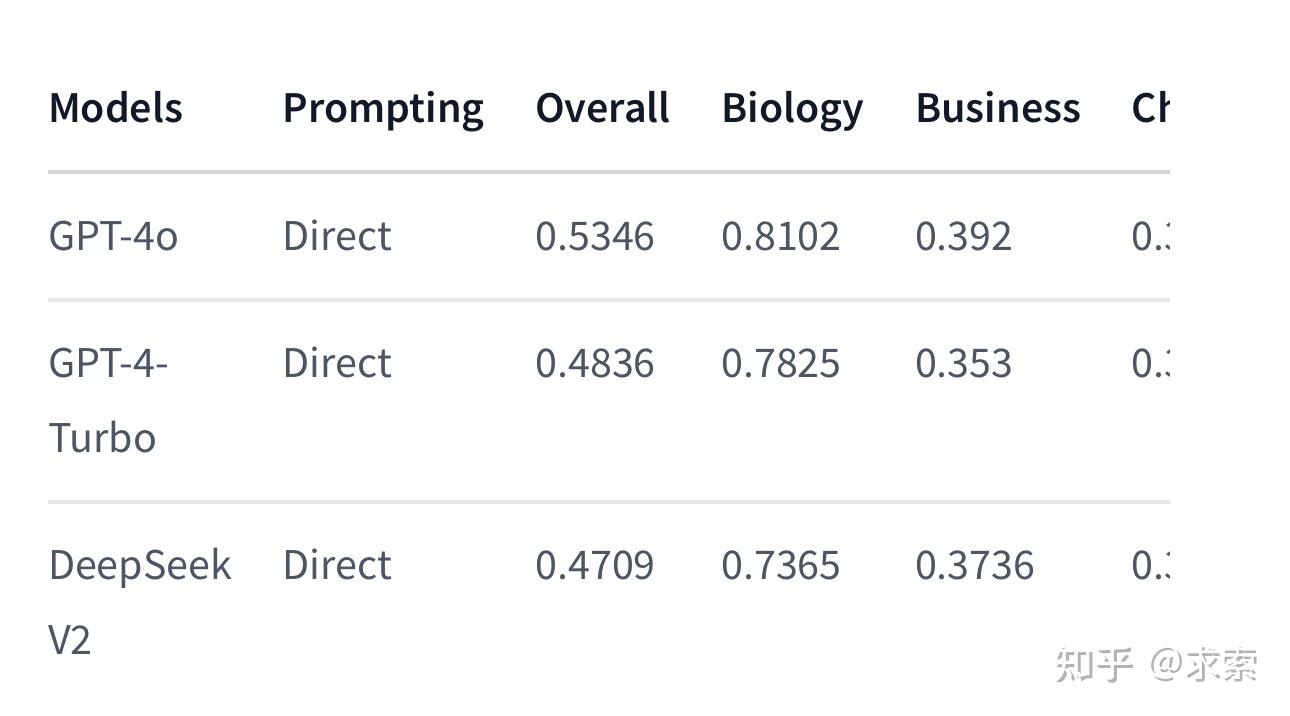Click the Business column header
1290x716 pixels.
pos(997,108)
